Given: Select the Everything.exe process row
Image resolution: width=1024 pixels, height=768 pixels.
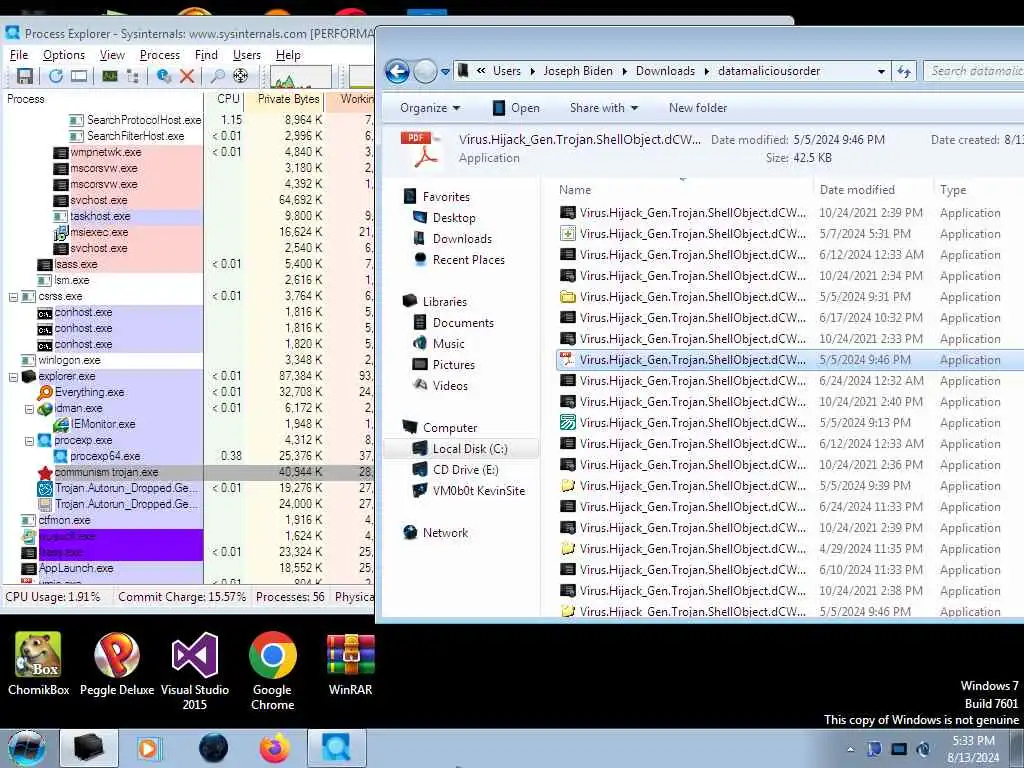Looking at the screenshot, I should click(x=189, y=392).
